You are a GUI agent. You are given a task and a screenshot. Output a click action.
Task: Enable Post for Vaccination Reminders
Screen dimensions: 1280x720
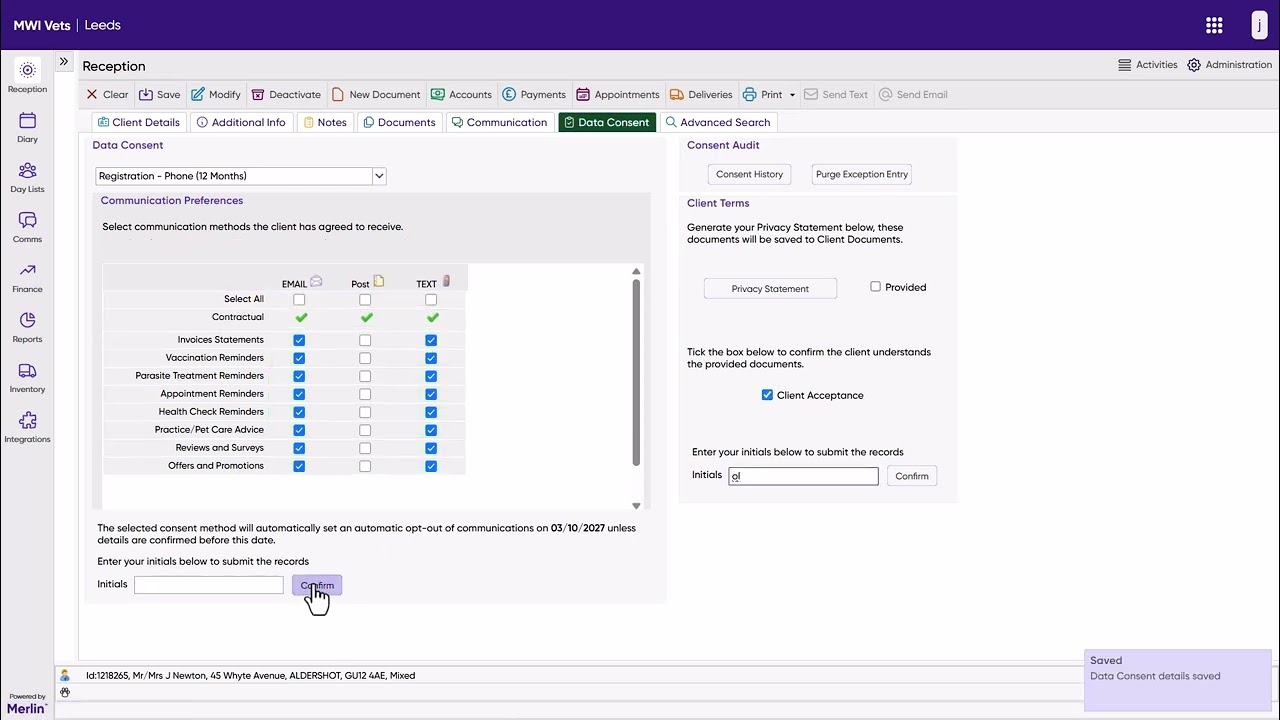pyautogui.click(x=365, y=358)
